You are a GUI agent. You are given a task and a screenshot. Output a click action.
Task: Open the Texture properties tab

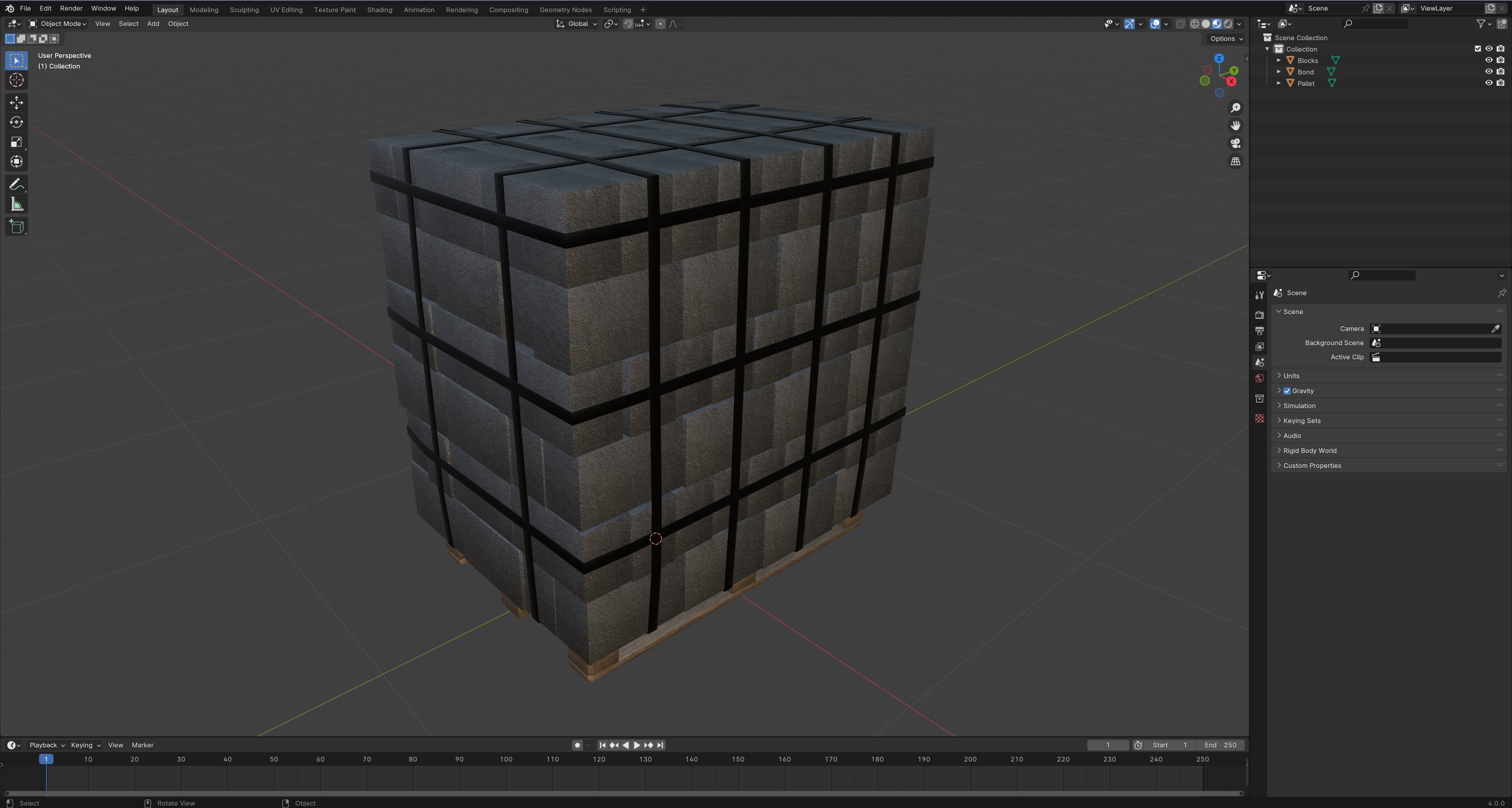pos(1259,418)
